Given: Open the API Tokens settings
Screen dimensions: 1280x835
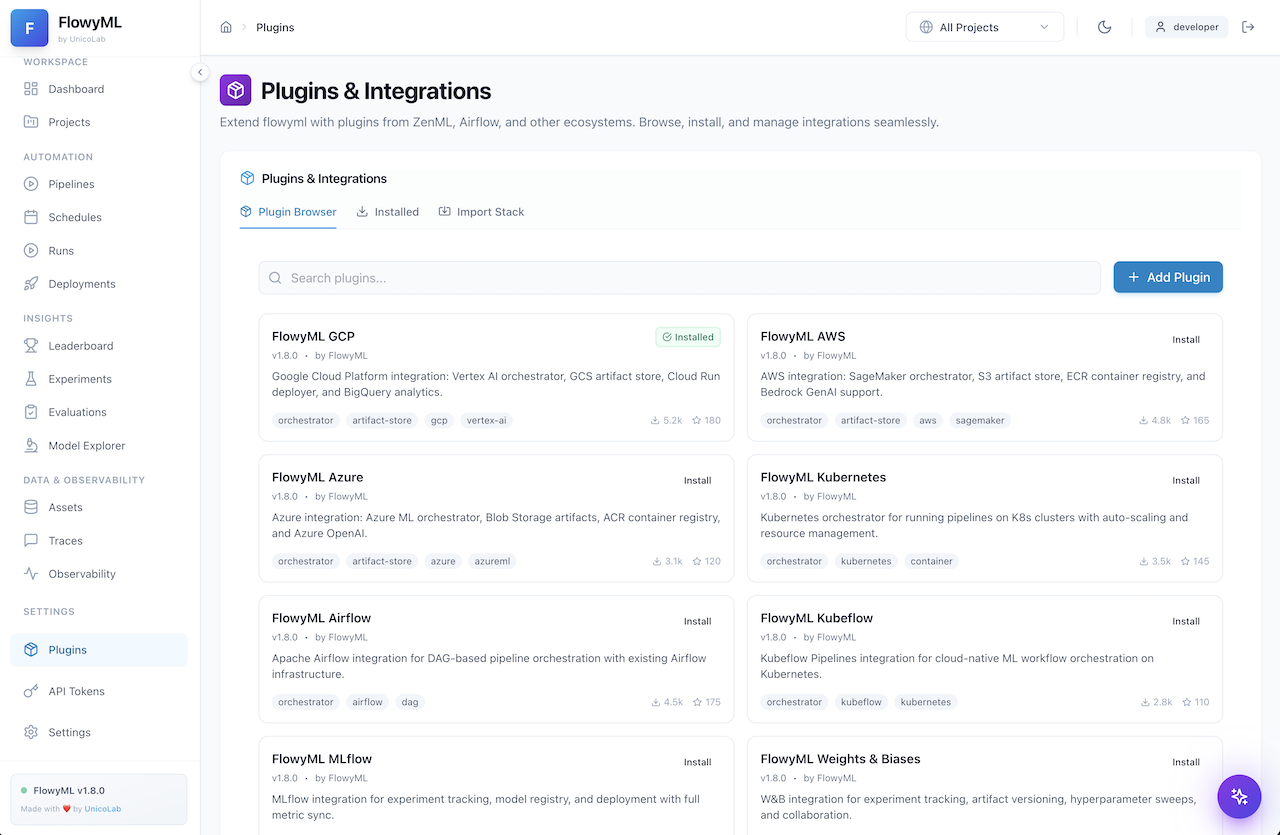Looking at the screenshot, I should (77, 691).
